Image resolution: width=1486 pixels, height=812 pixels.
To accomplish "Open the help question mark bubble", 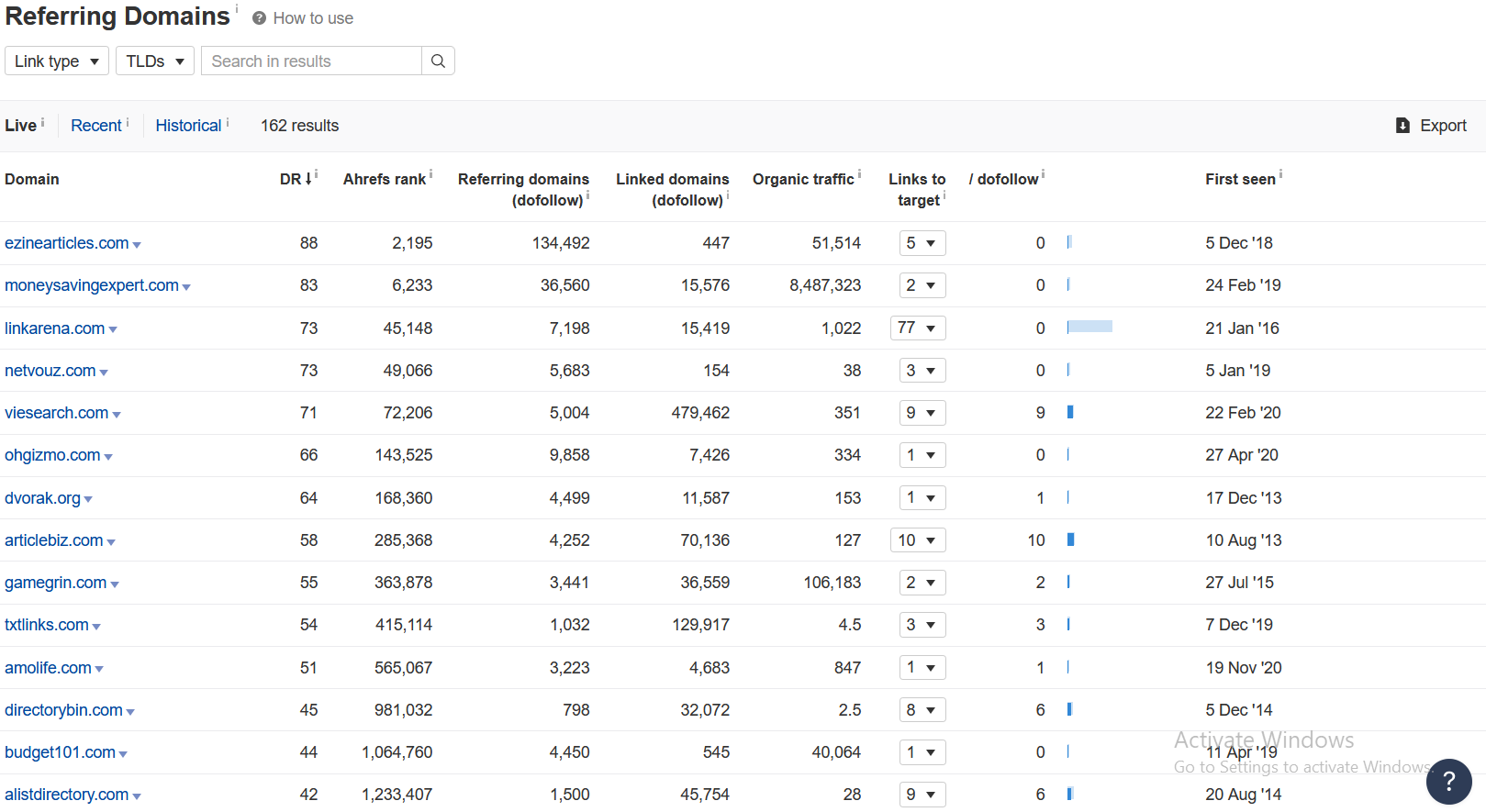I will (1448, 781).
